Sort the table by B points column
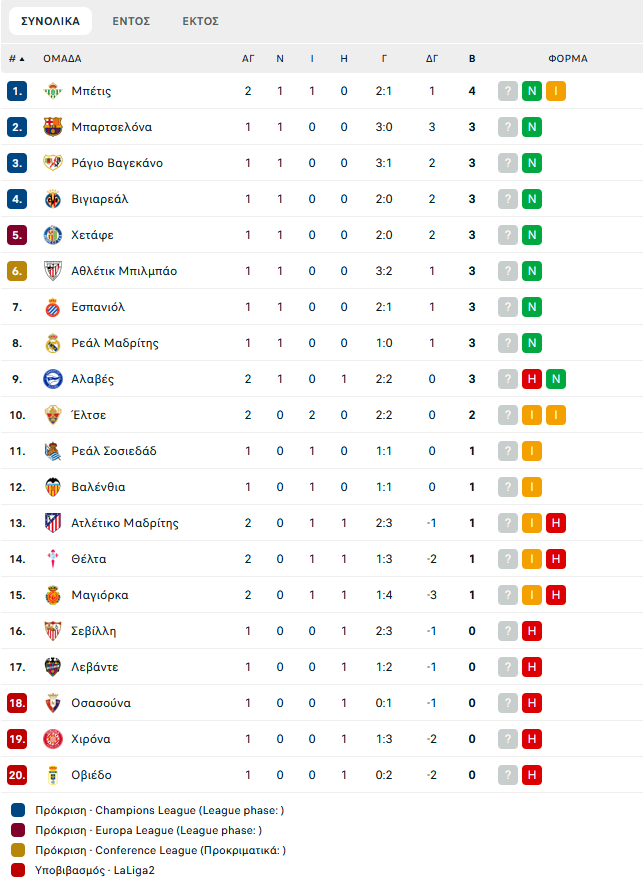The width and height of the screenshot is (643, 884). (x=472, y=59)
